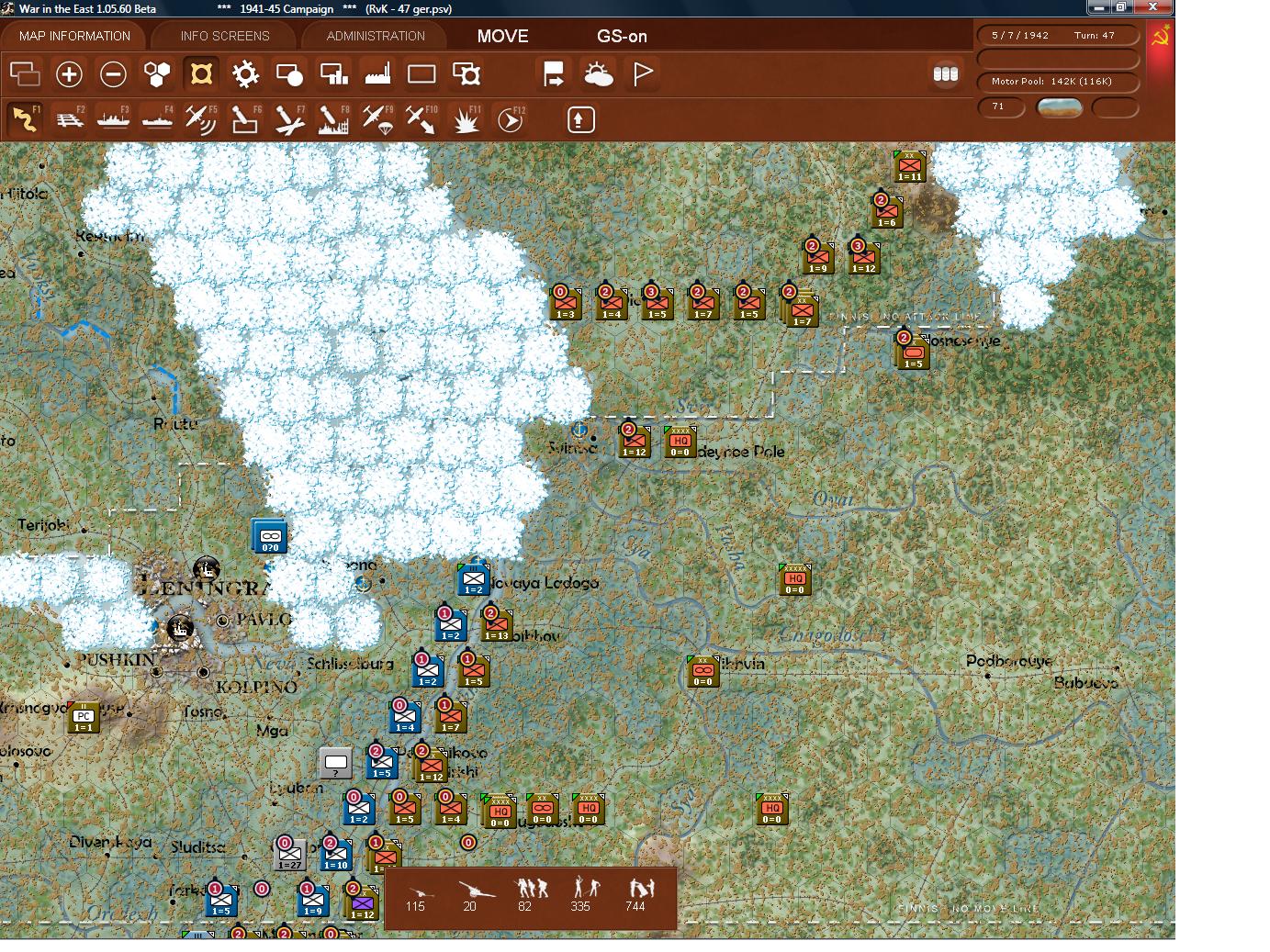1270x952 pixels.
Task: Select the HQ unit near Lodeynoe Pole
Action: coord(680,442)
